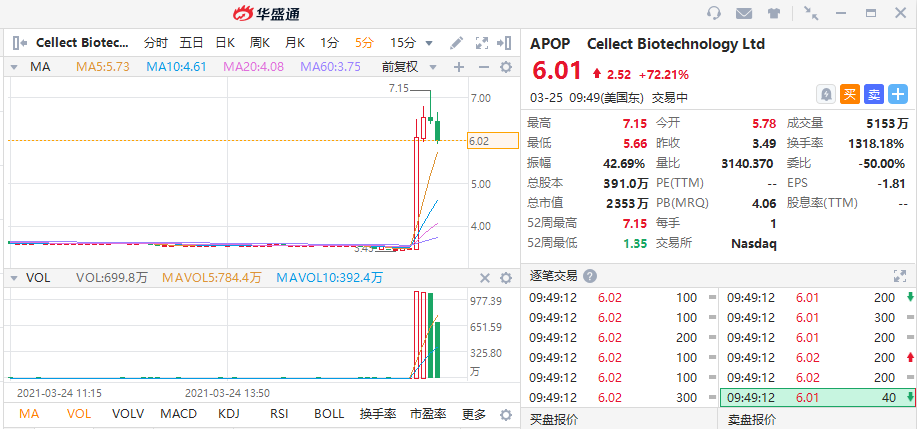
Task: Open 逐笔交易 help question mark
Action: (590, 276)
